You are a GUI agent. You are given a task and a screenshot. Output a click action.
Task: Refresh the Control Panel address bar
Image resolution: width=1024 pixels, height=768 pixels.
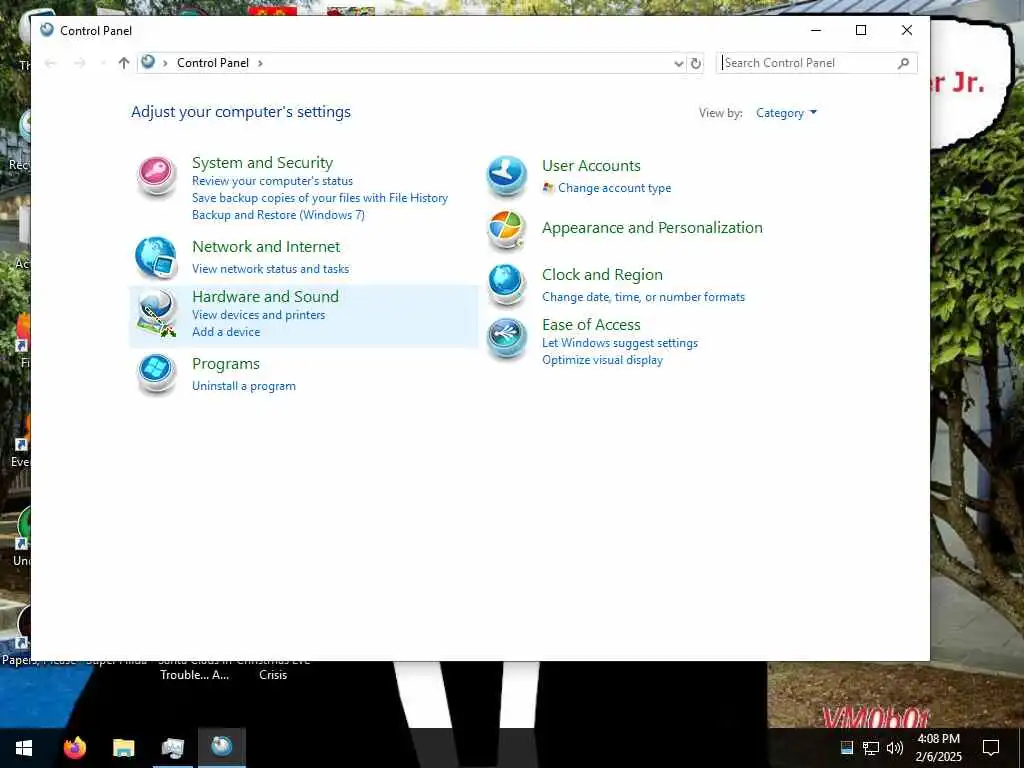click(x=696, y=63)
